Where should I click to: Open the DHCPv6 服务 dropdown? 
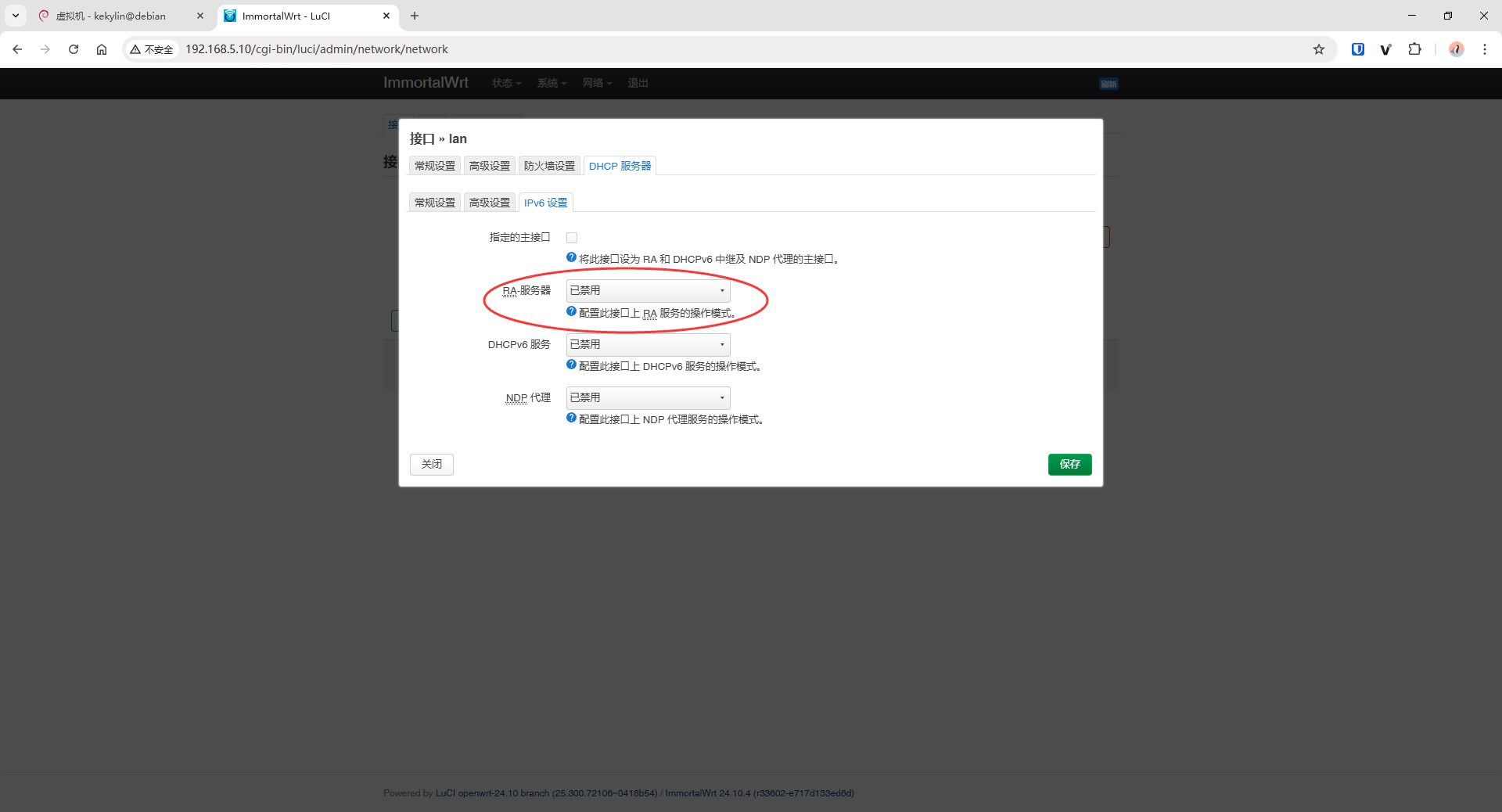(647, 344)
